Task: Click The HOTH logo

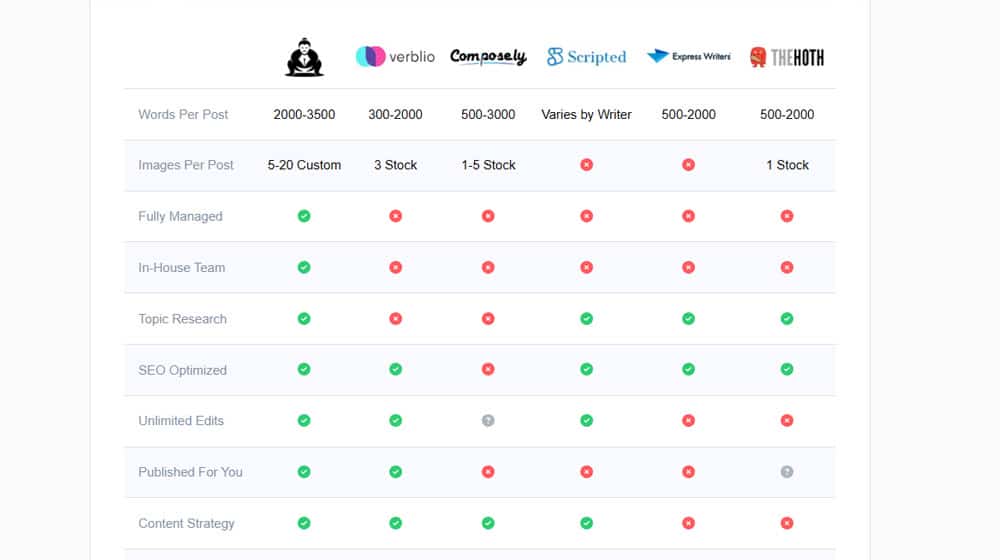Action: (x=787, y=57)
